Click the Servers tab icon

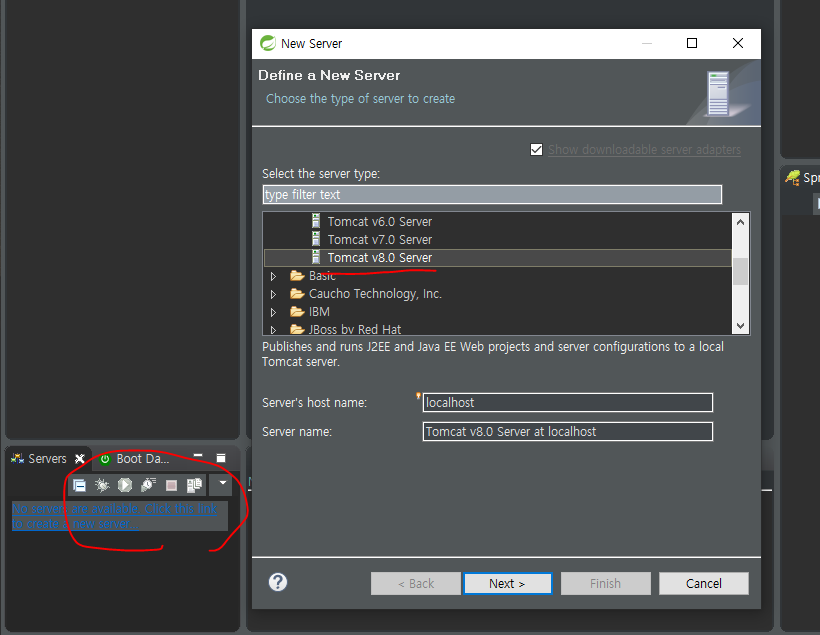tap(18, 459)
